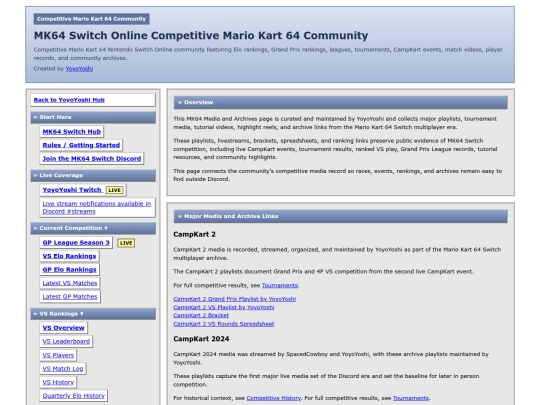The image size is (540, 405).
Task: Open Quarterly Elo History
Action: 74,396
